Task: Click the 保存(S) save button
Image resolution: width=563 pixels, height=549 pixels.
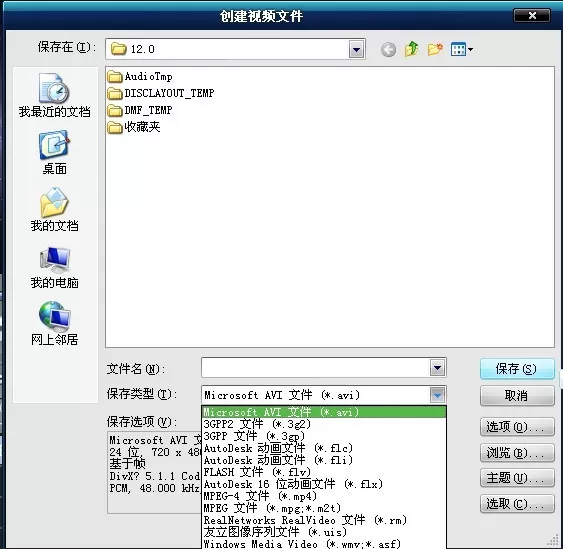Action: click(x=517, y=369)
